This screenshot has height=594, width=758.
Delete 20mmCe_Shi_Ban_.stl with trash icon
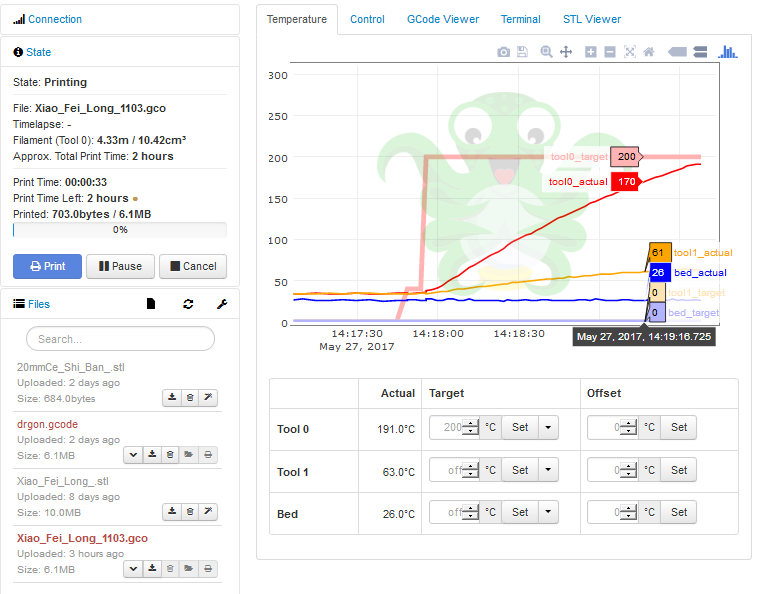point(190,398)
